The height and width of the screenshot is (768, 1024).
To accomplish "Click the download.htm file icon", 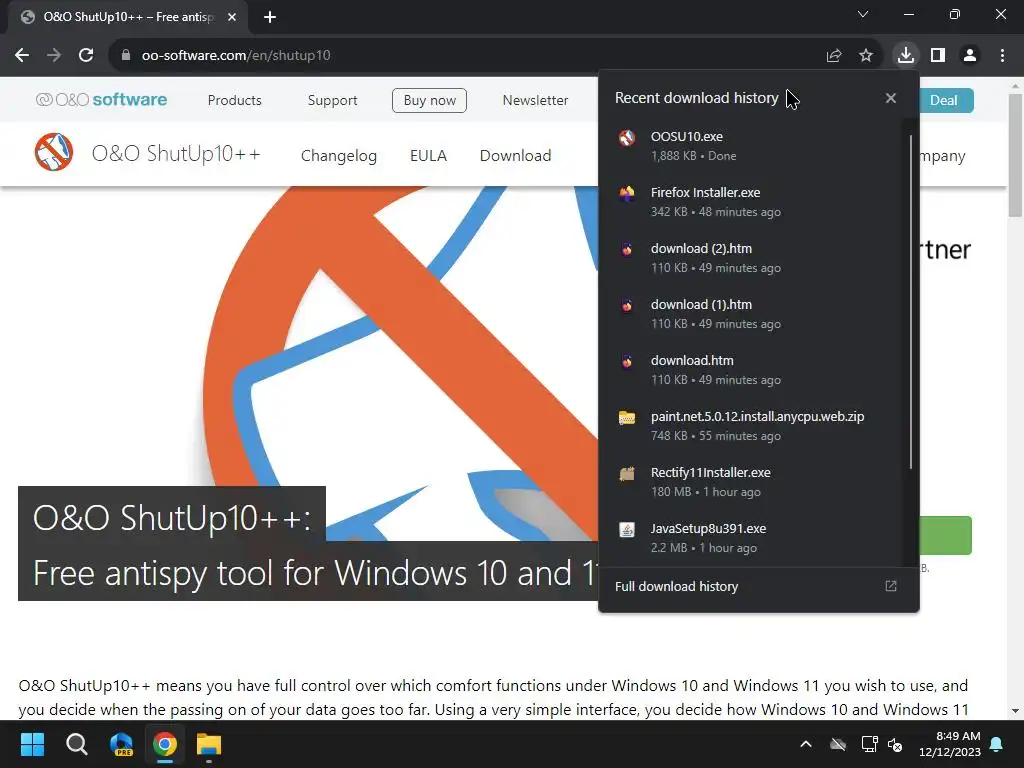I will pos(627,361).
